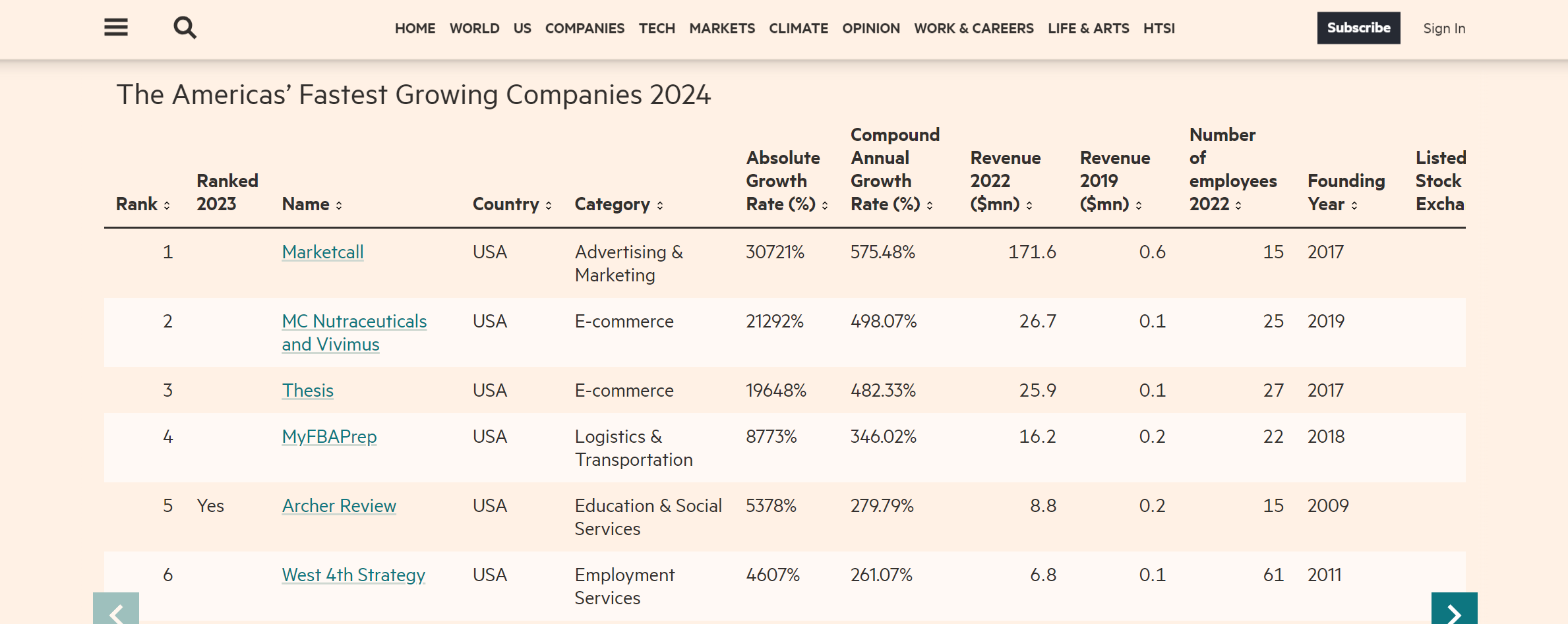The height and width of the screenshot is (624, 1568).
Task: Switch to the CLIMATE section
Action: tap(798, 28)
